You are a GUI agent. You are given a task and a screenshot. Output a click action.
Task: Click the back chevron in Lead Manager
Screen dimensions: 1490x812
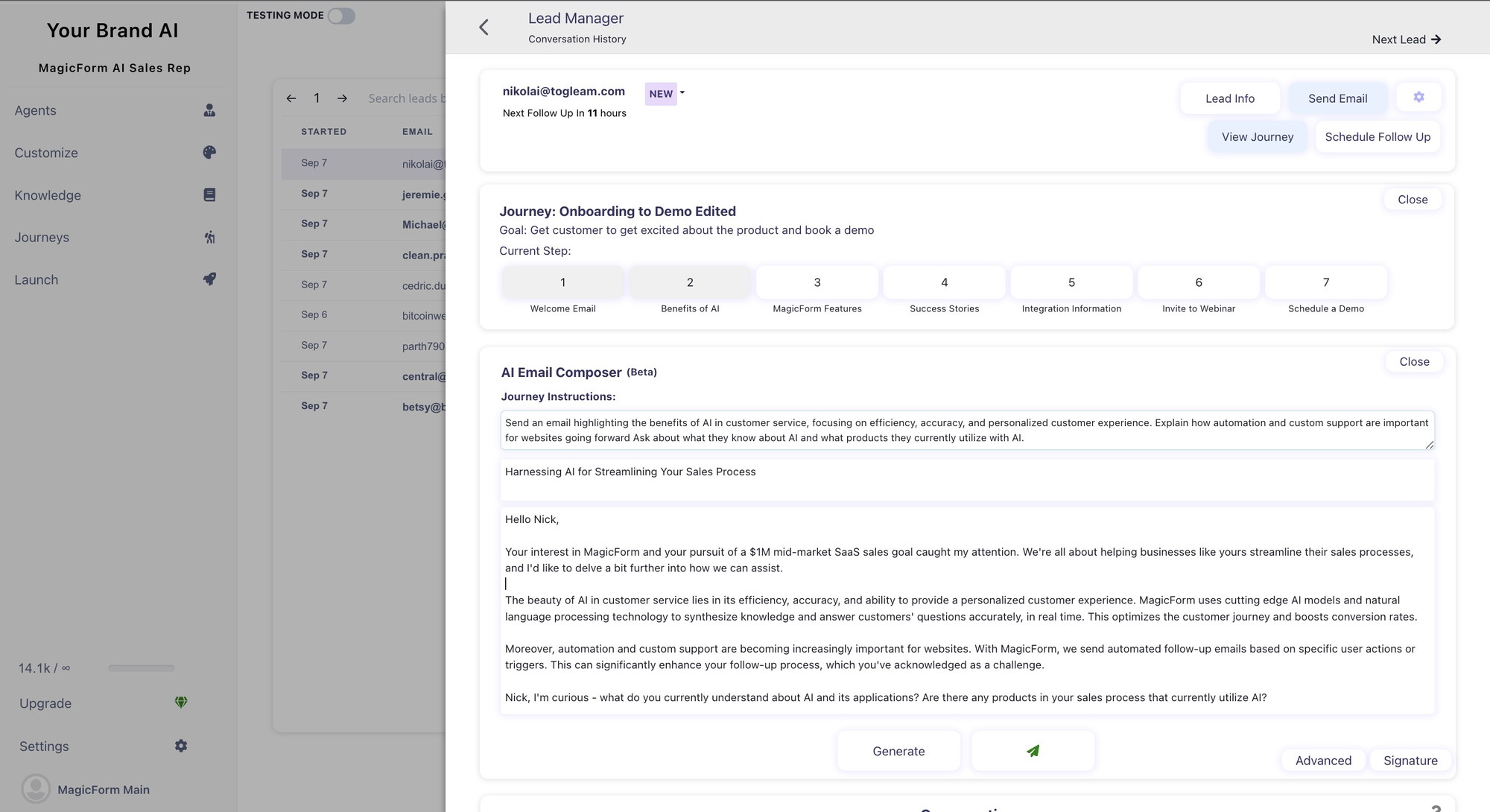[x=484, y=28]
